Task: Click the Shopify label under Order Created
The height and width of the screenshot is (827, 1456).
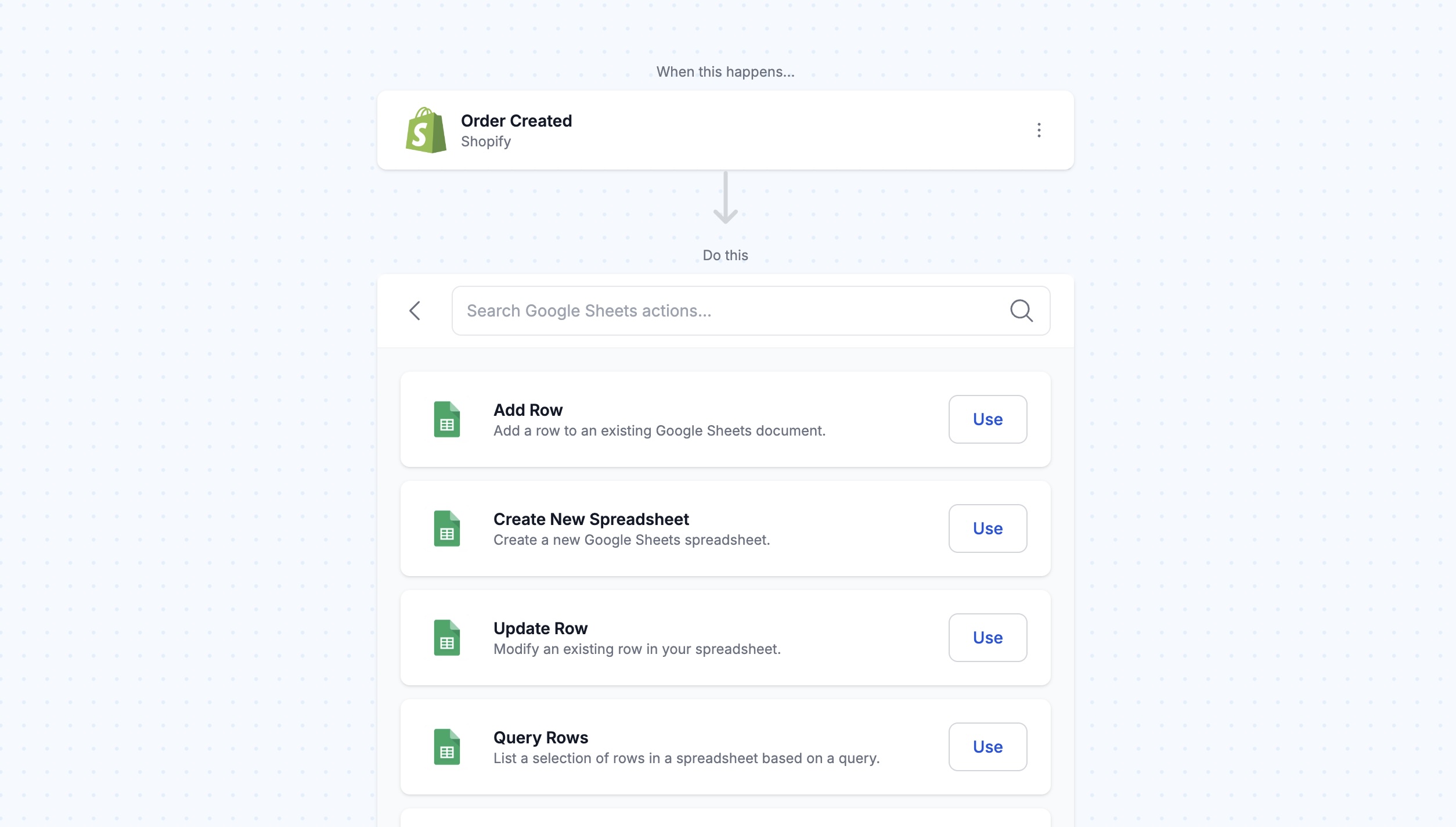Action: [x=486, y=142]
